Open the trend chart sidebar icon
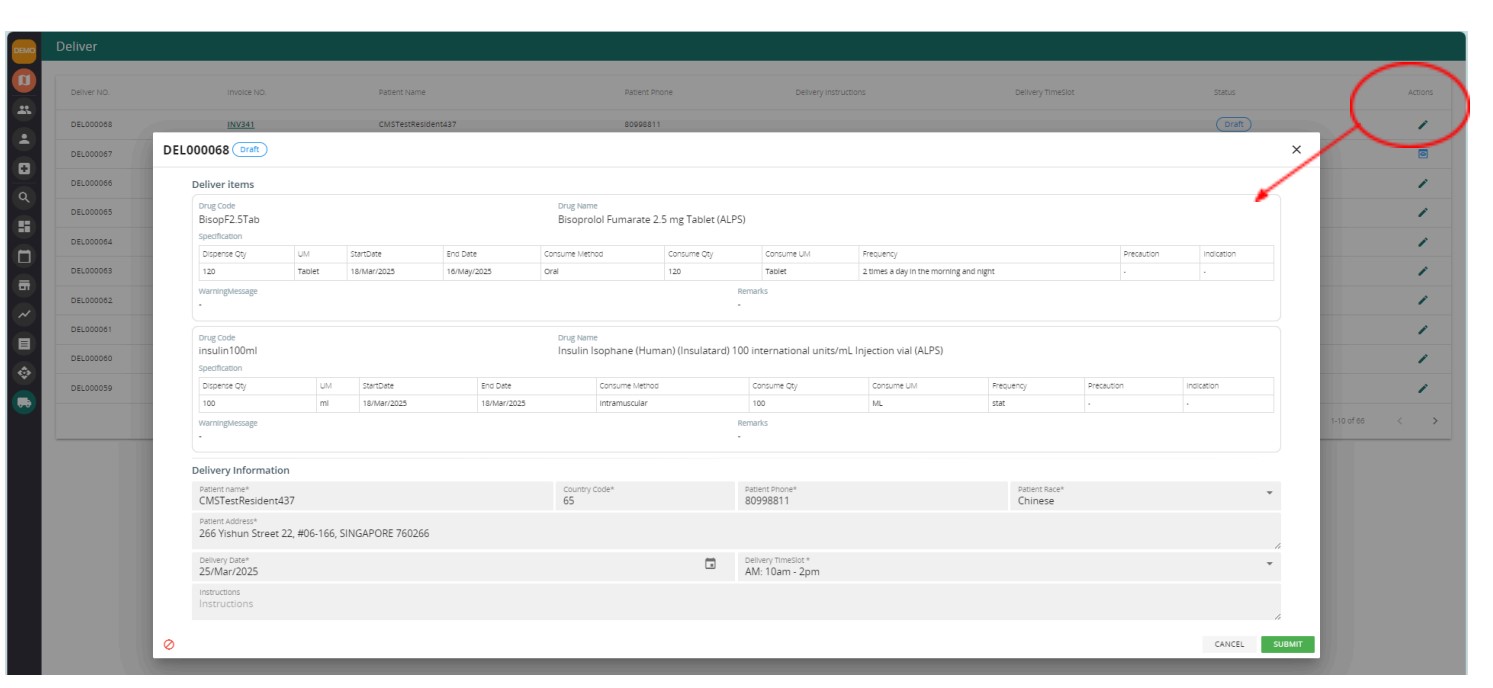 (24, 315)
